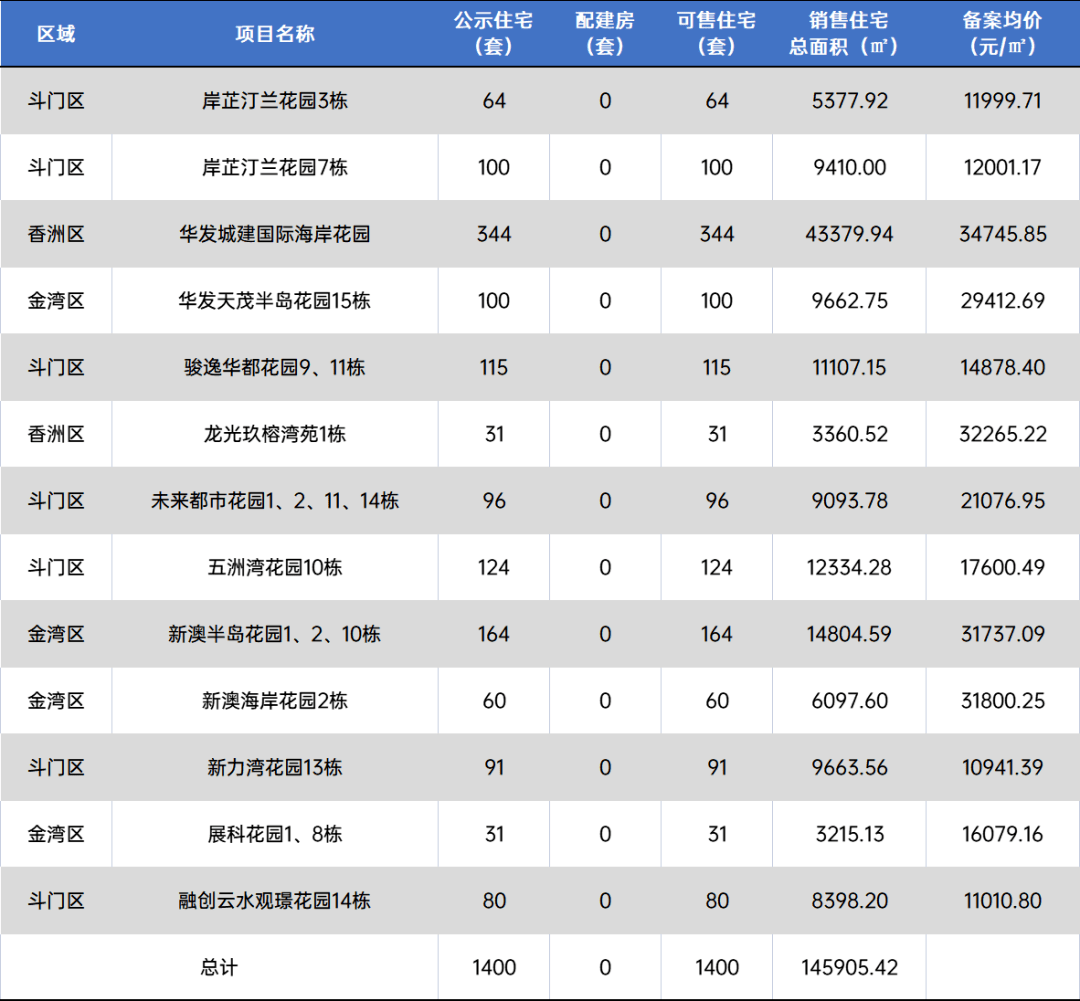Click 香洲区 in the 华发城建国际海岸花园 row
The height and width of the screenshot is (1001, 1080).
click(56, 234)
